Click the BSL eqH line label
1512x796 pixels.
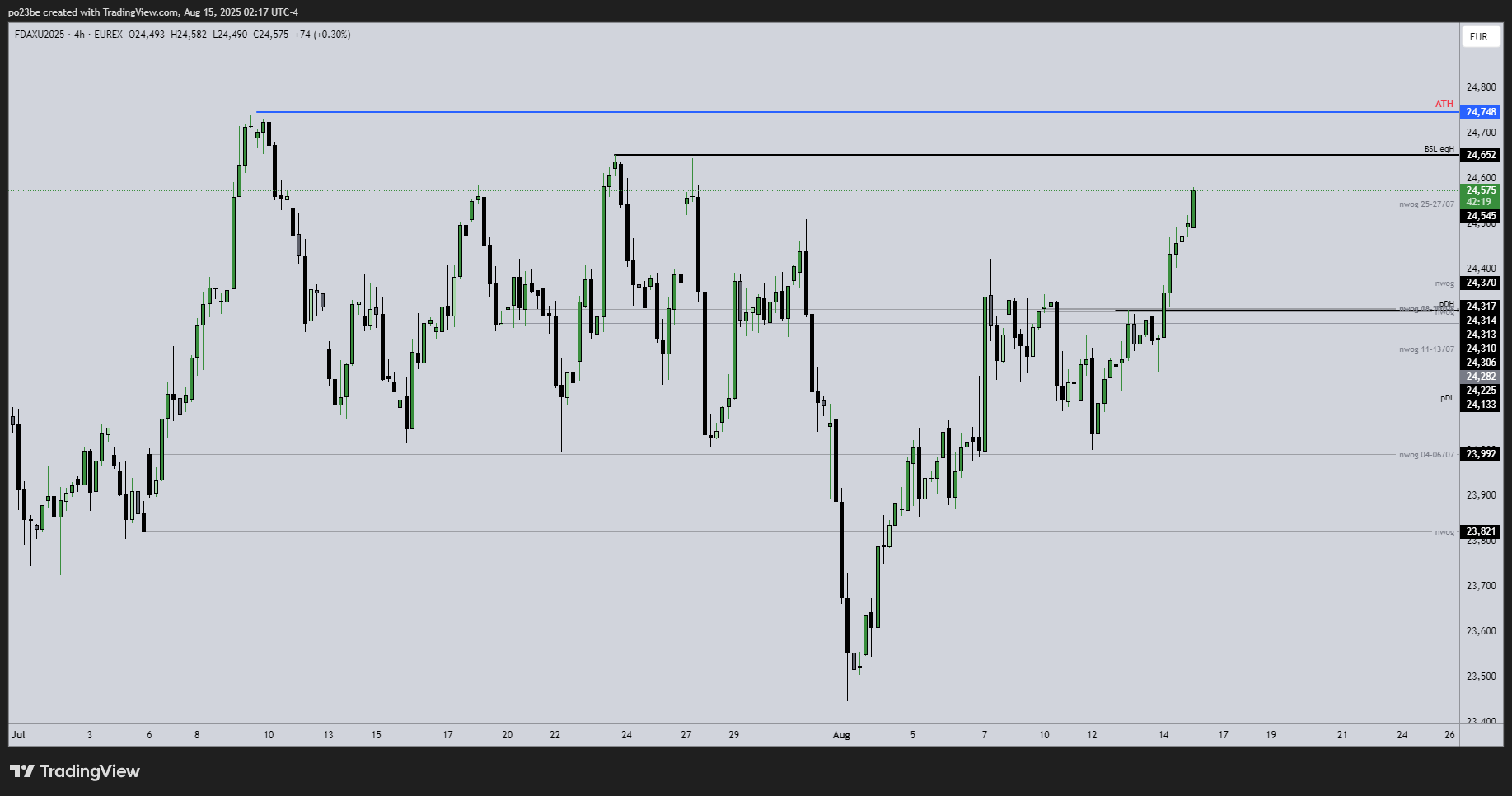(x=1439, y=149)
